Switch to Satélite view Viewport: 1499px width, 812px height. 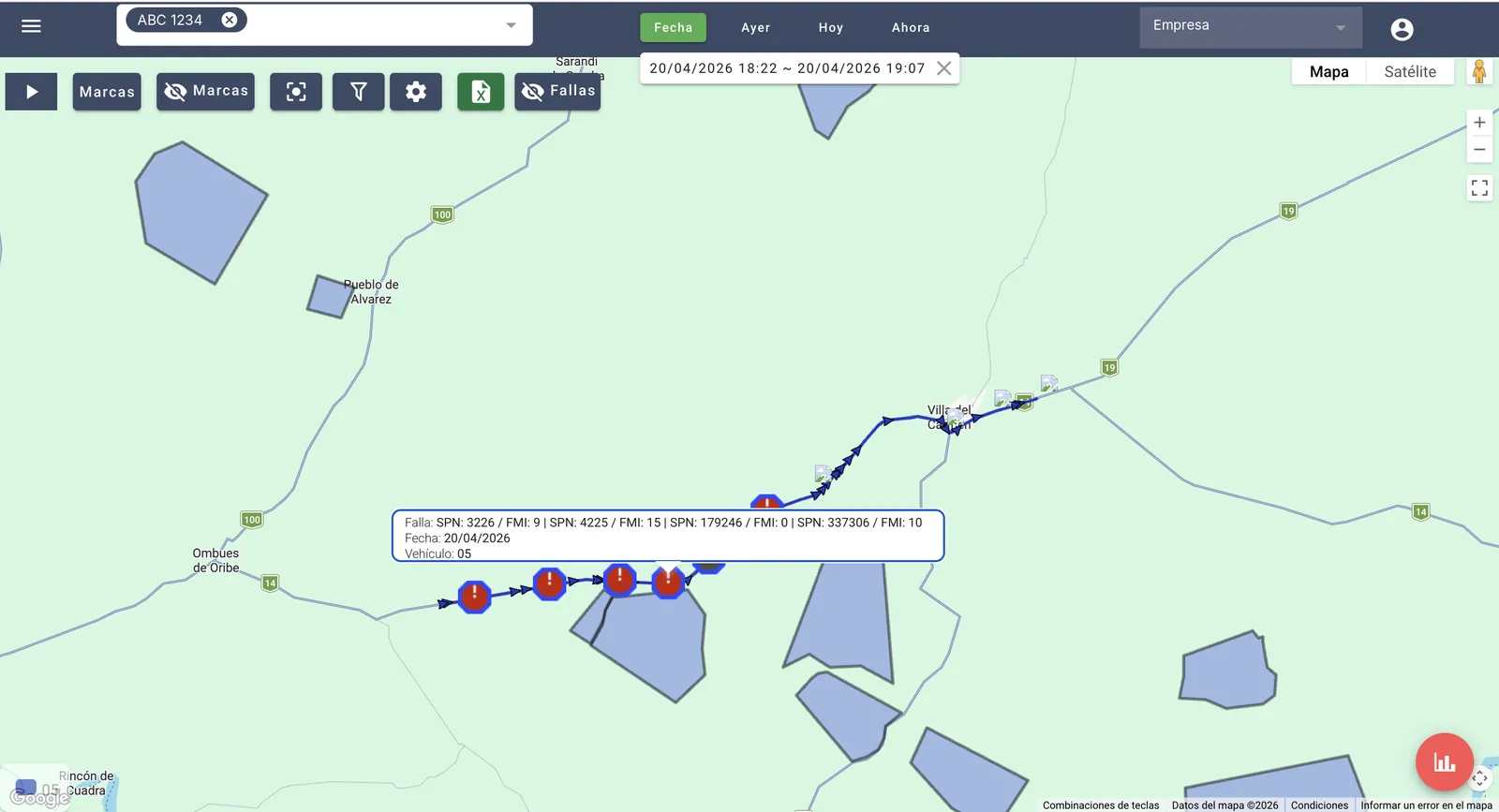click(1410, 72)
